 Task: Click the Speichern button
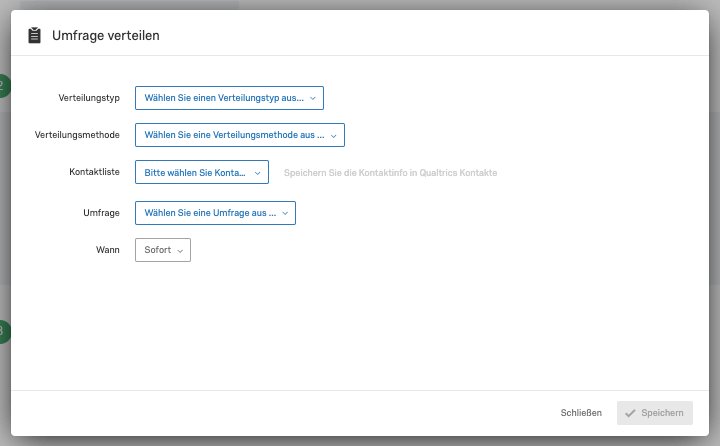655,413
